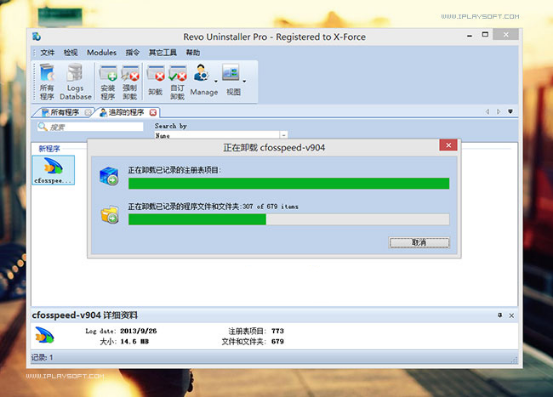The width and height of the screenshot is (554, 398).
Task: Open the 指令 menu
Action: pos(132,53)
